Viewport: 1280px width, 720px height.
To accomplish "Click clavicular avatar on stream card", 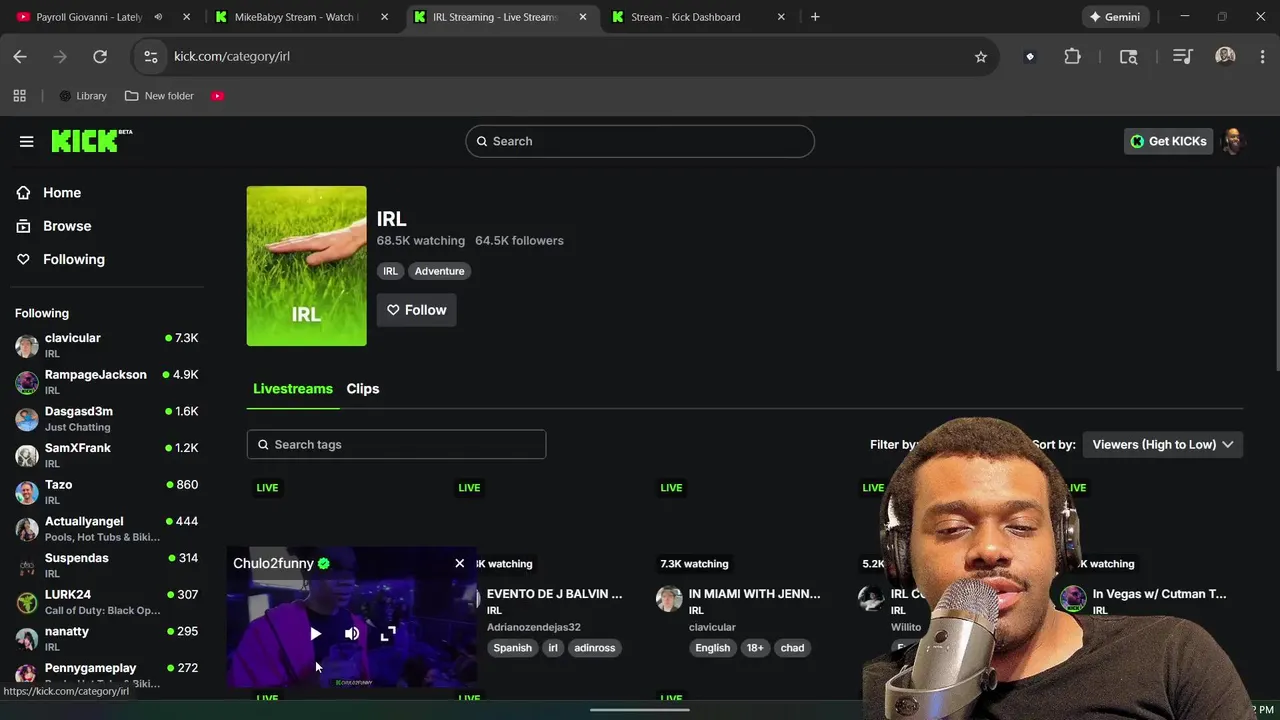I will [669, 599].
